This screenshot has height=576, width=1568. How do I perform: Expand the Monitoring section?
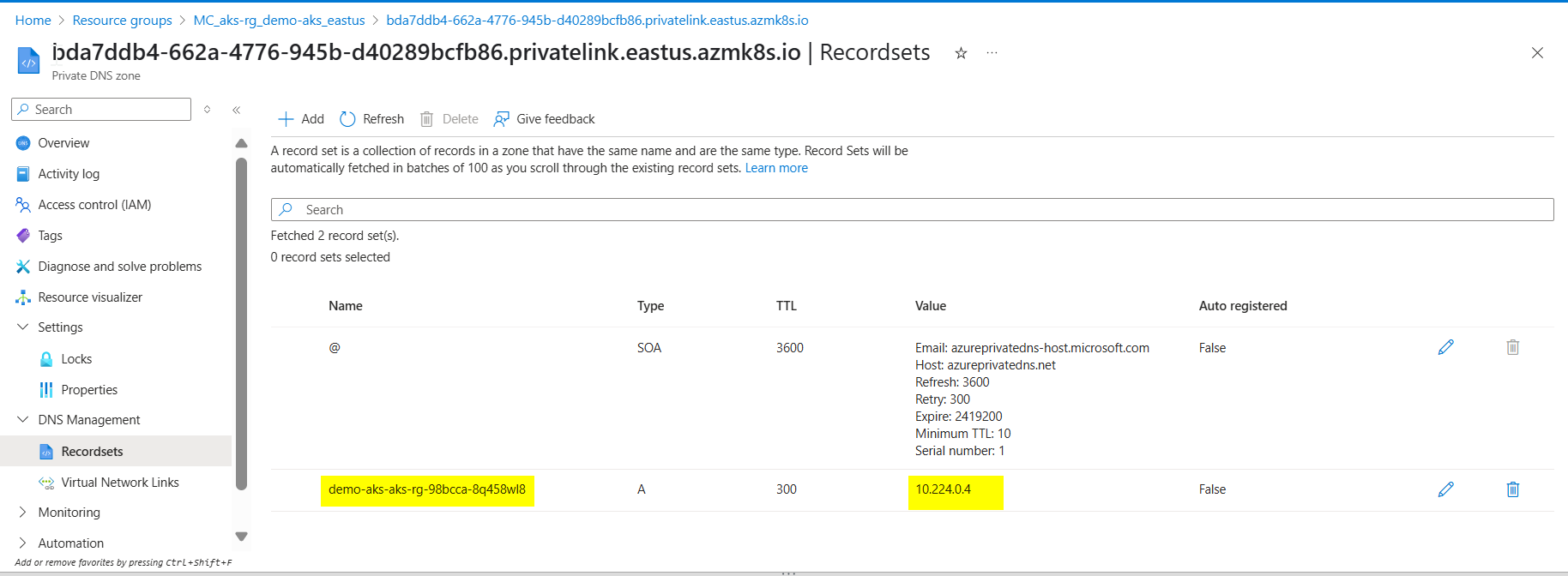[x=22, y=513]
